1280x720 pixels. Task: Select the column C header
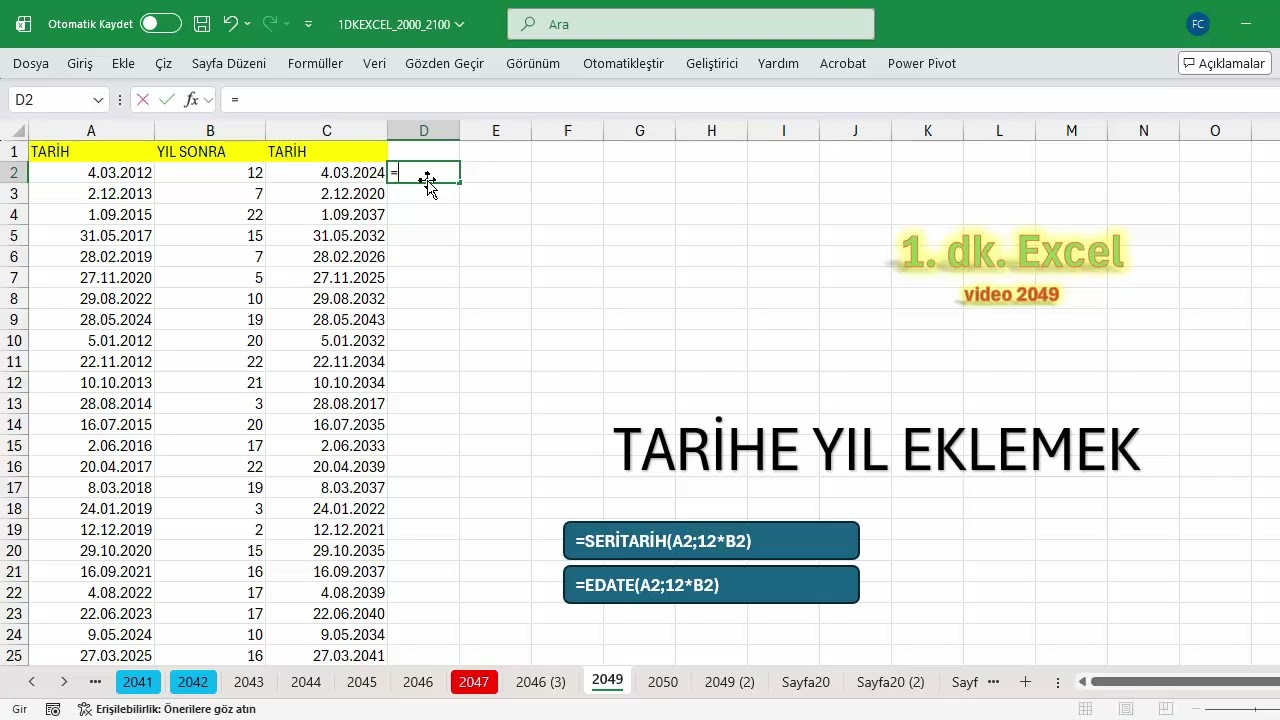pyautogui.click(x=326, y=131)
